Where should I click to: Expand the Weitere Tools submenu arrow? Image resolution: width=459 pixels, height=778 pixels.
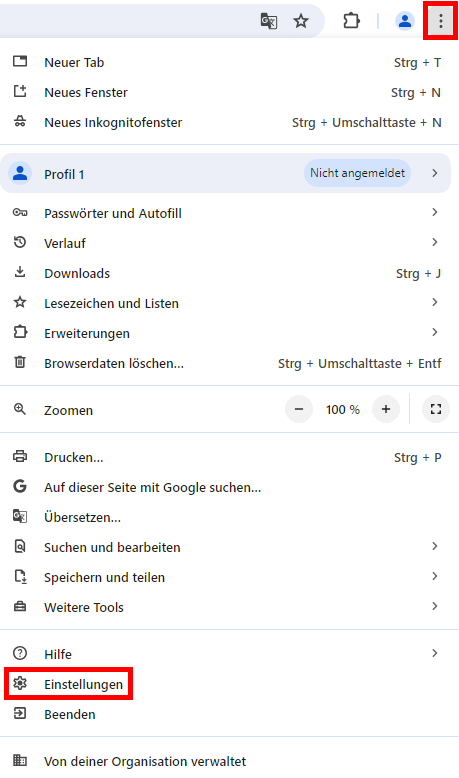coord(435,606)
